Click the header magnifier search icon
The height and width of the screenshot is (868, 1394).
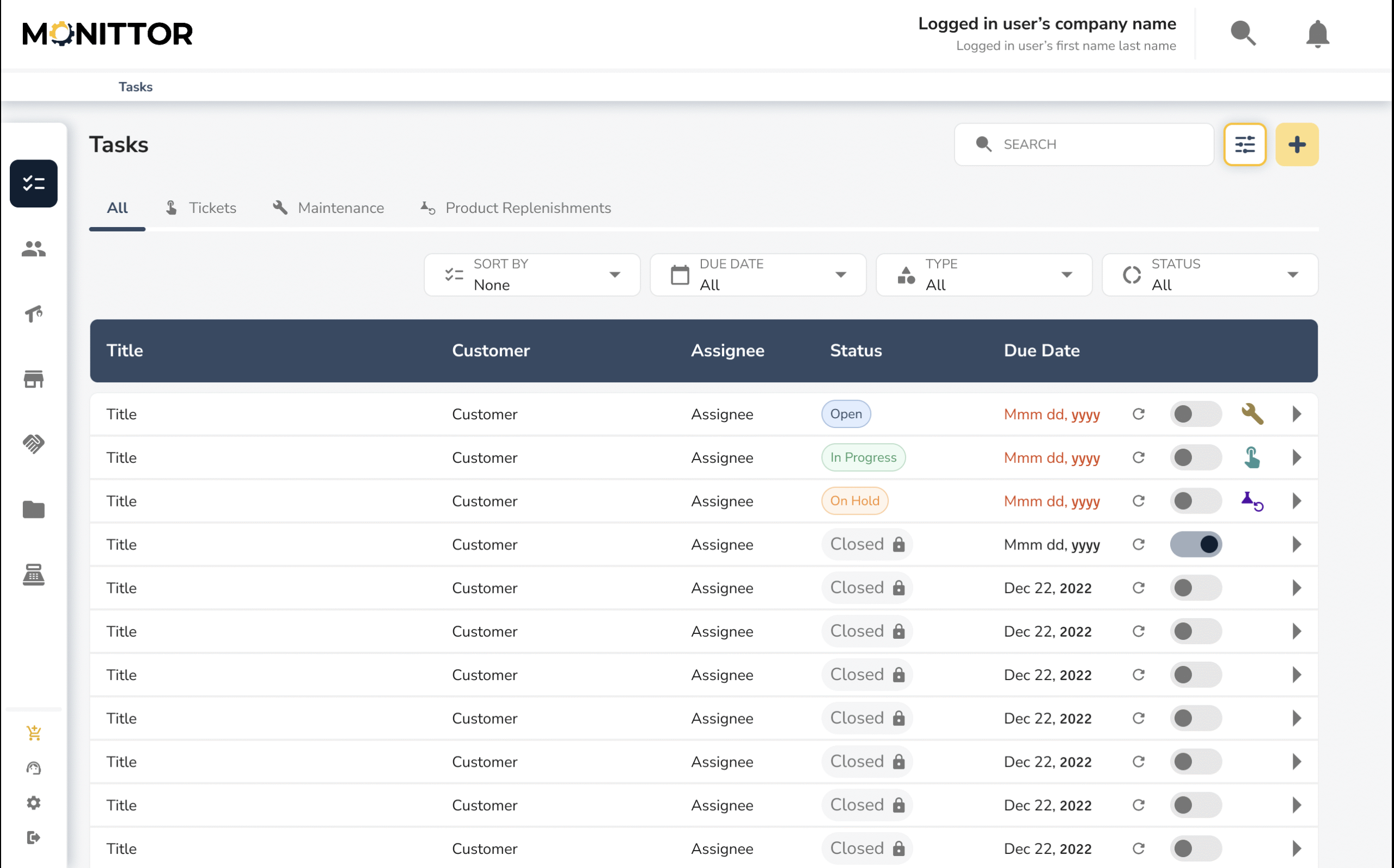(1243, 33)
